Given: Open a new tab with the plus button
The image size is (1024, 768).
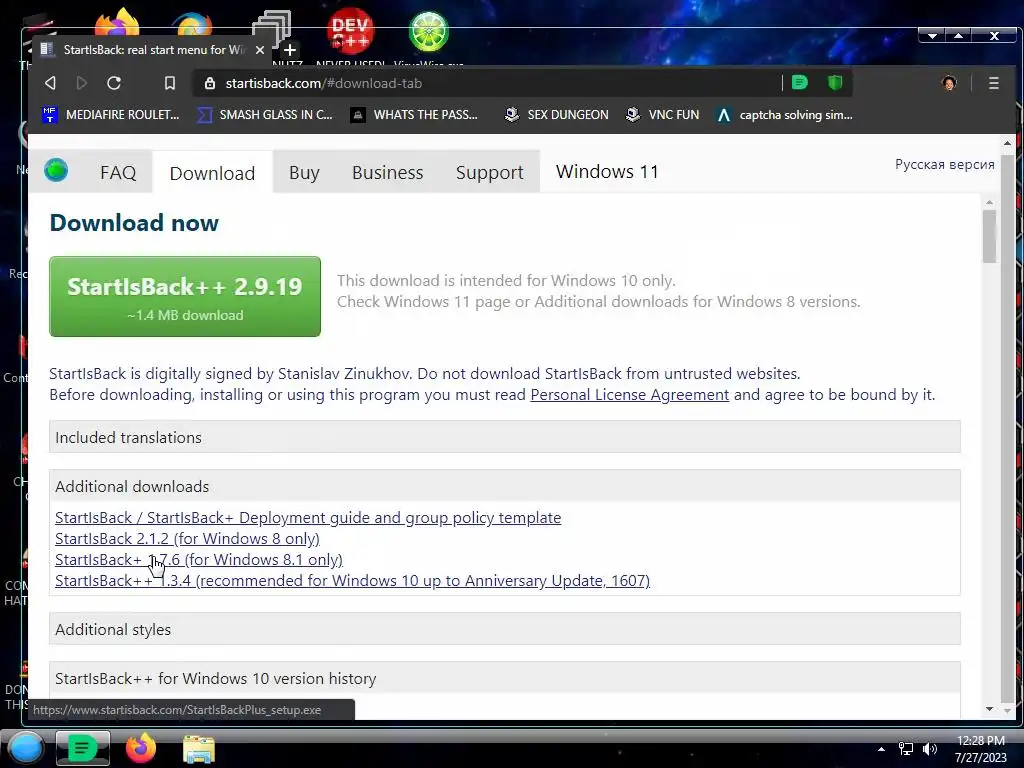Looking at the screenshot, I should 289,50.
